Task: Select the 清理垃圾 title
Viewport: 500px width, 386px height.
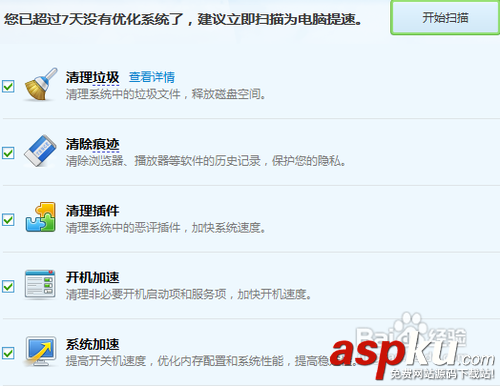Action: 92,77
